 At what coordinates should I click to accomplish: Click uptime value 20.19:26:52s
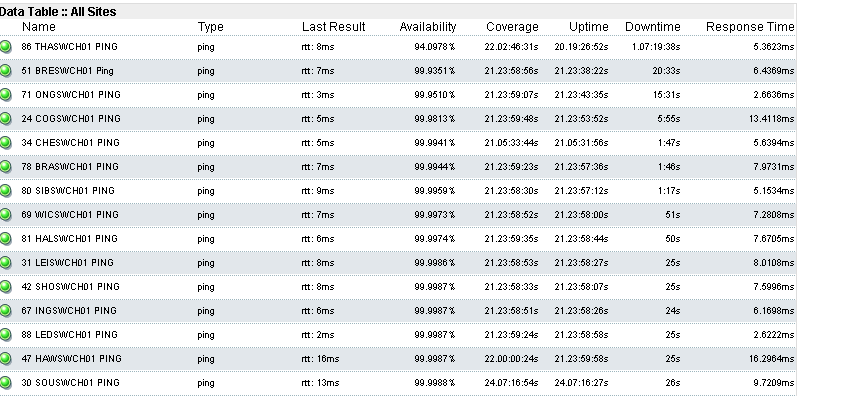pos(581,47)
